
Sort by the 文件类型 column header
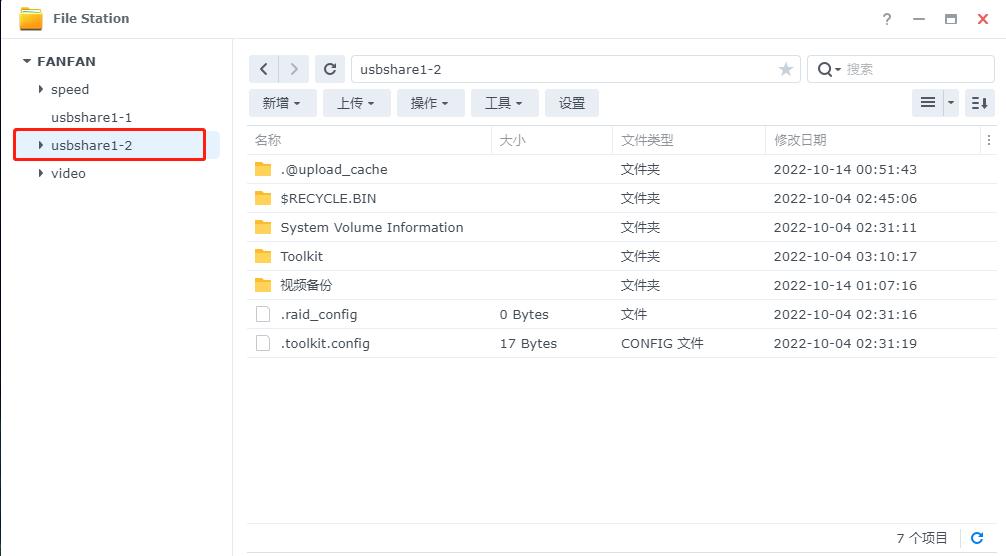[647, 140]
